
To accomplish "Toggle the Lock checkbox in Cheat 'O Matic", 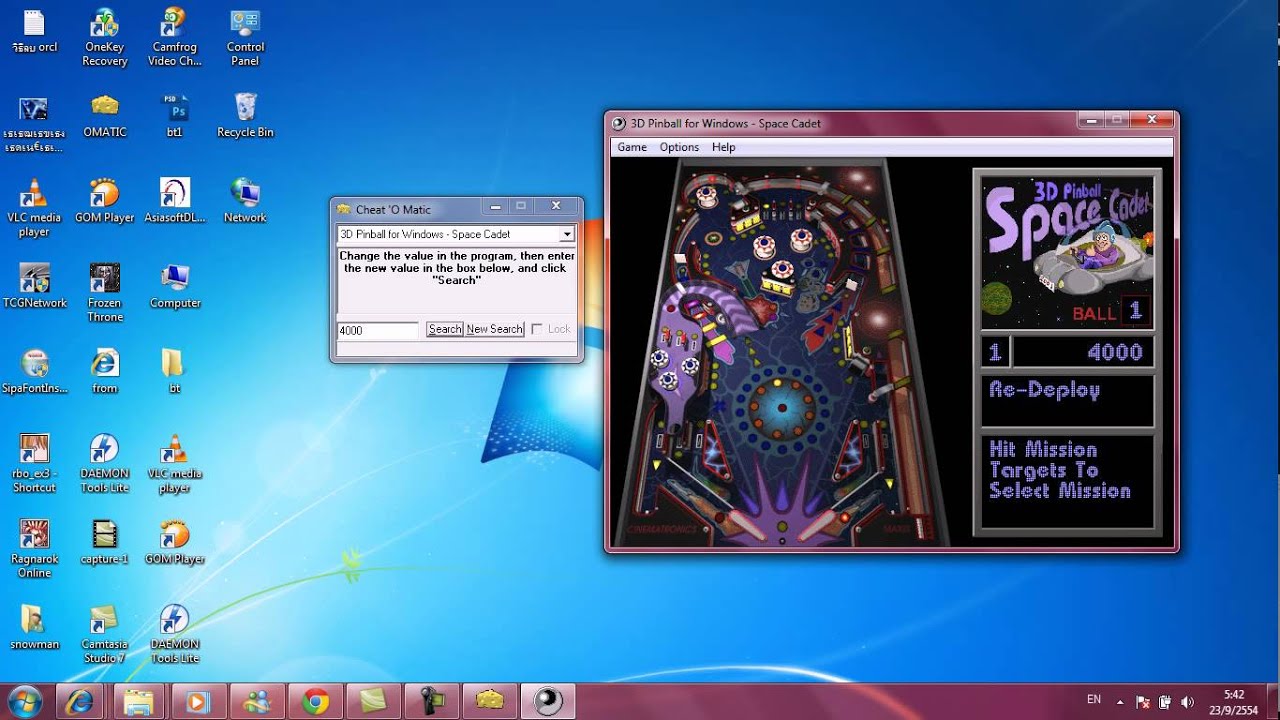I will (x=537, y=329).
